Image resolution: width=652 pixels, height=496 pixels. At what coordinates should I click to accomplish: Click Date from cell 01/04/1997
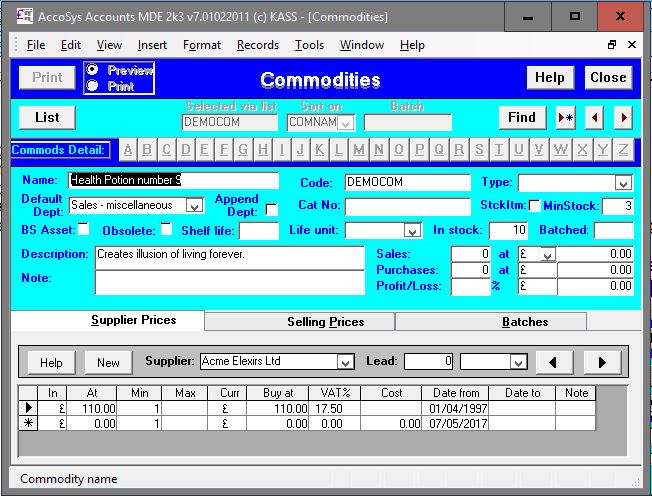[x=455, y=408]
